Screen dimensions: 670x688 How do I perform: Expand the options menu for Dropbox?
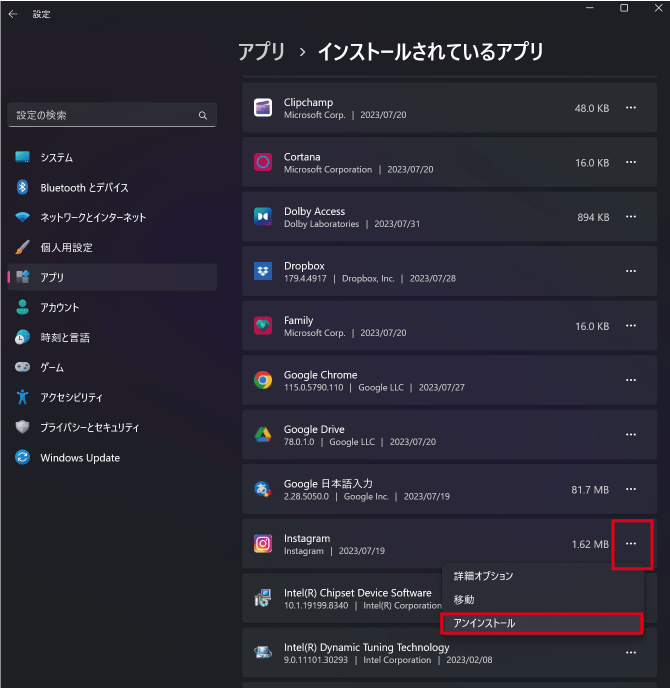tap(631, 271)
